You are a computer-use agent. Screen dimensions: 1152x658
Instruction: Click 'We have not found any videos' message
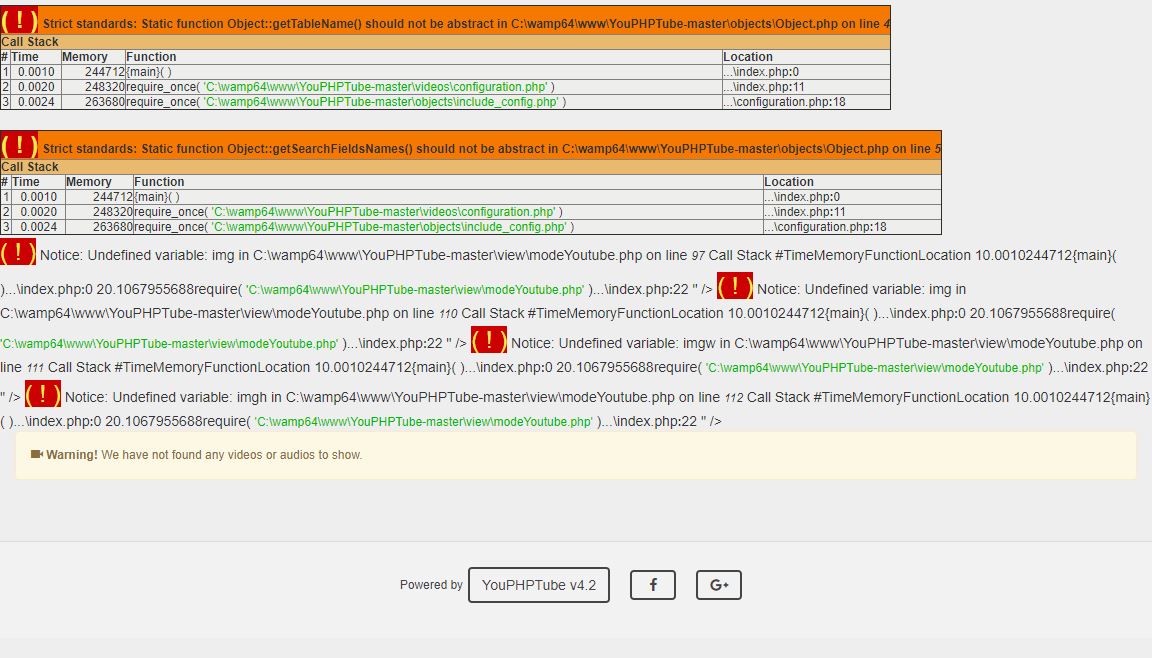click(231, 455)
